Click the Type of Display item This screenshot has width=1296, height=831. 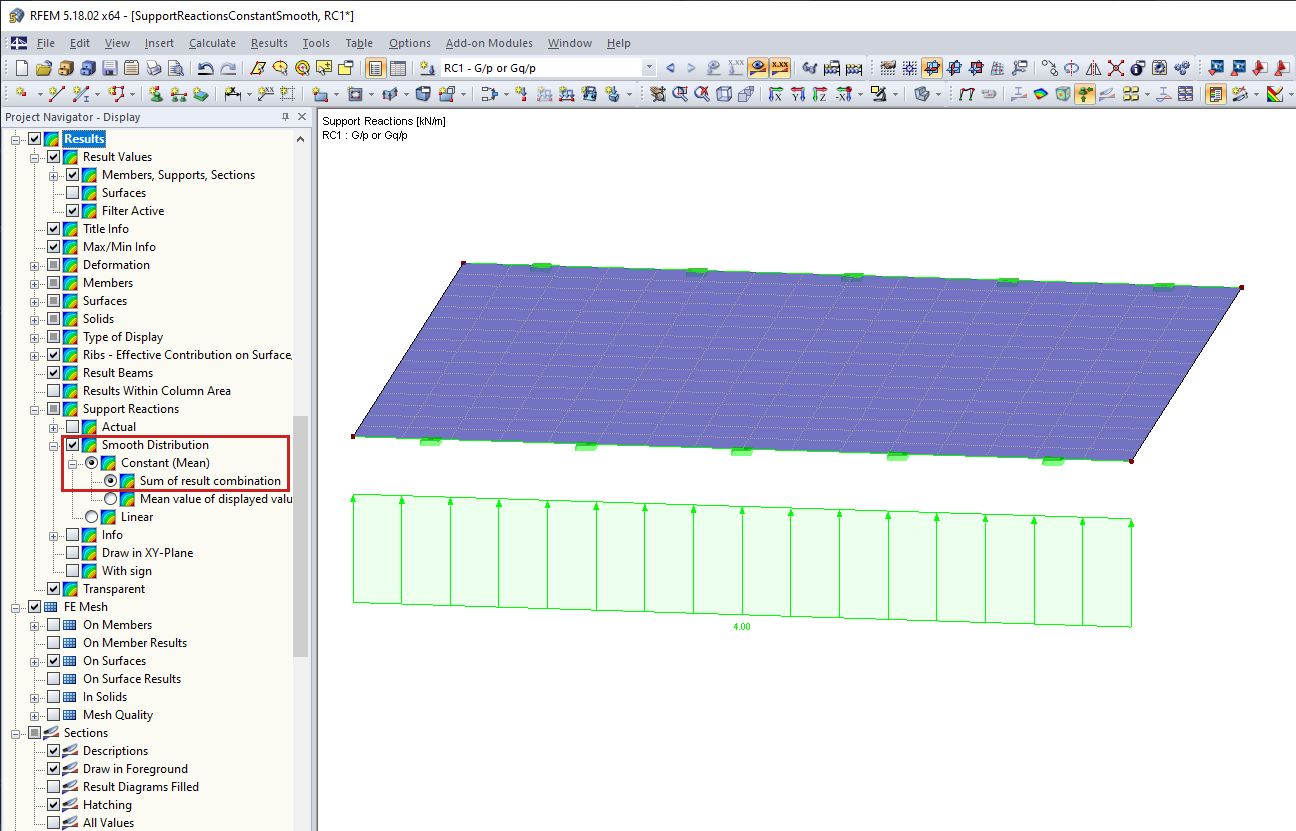click(123, 337)
